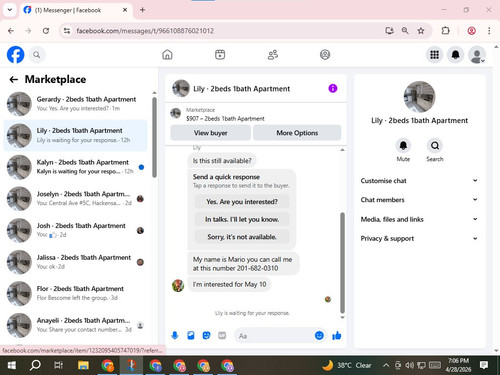Open Windows notification center
Image resolution: width=500 pixels, height=375 pixels.
tap(484, 365)
